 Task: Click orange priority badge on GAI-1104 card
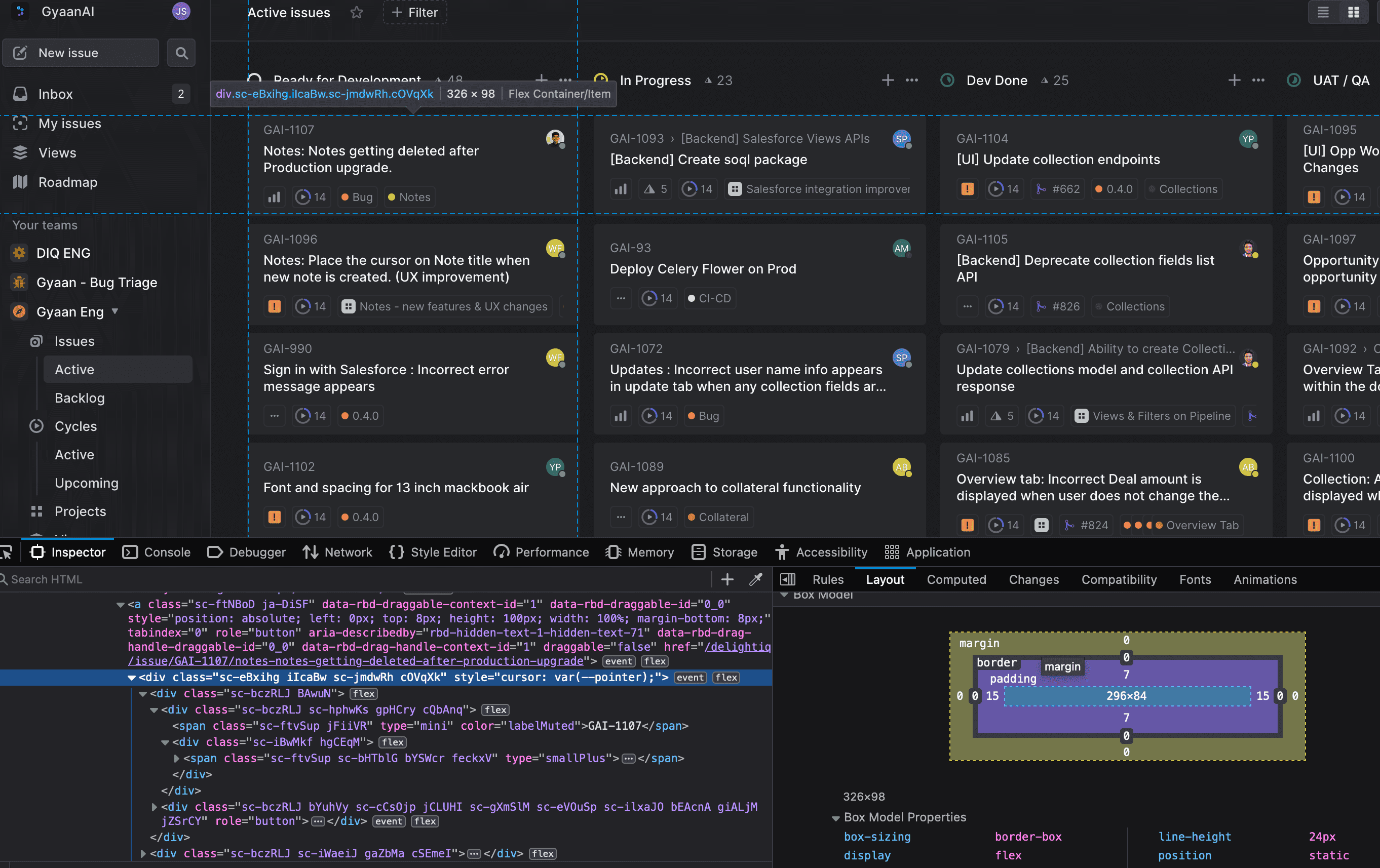(967, 189)
